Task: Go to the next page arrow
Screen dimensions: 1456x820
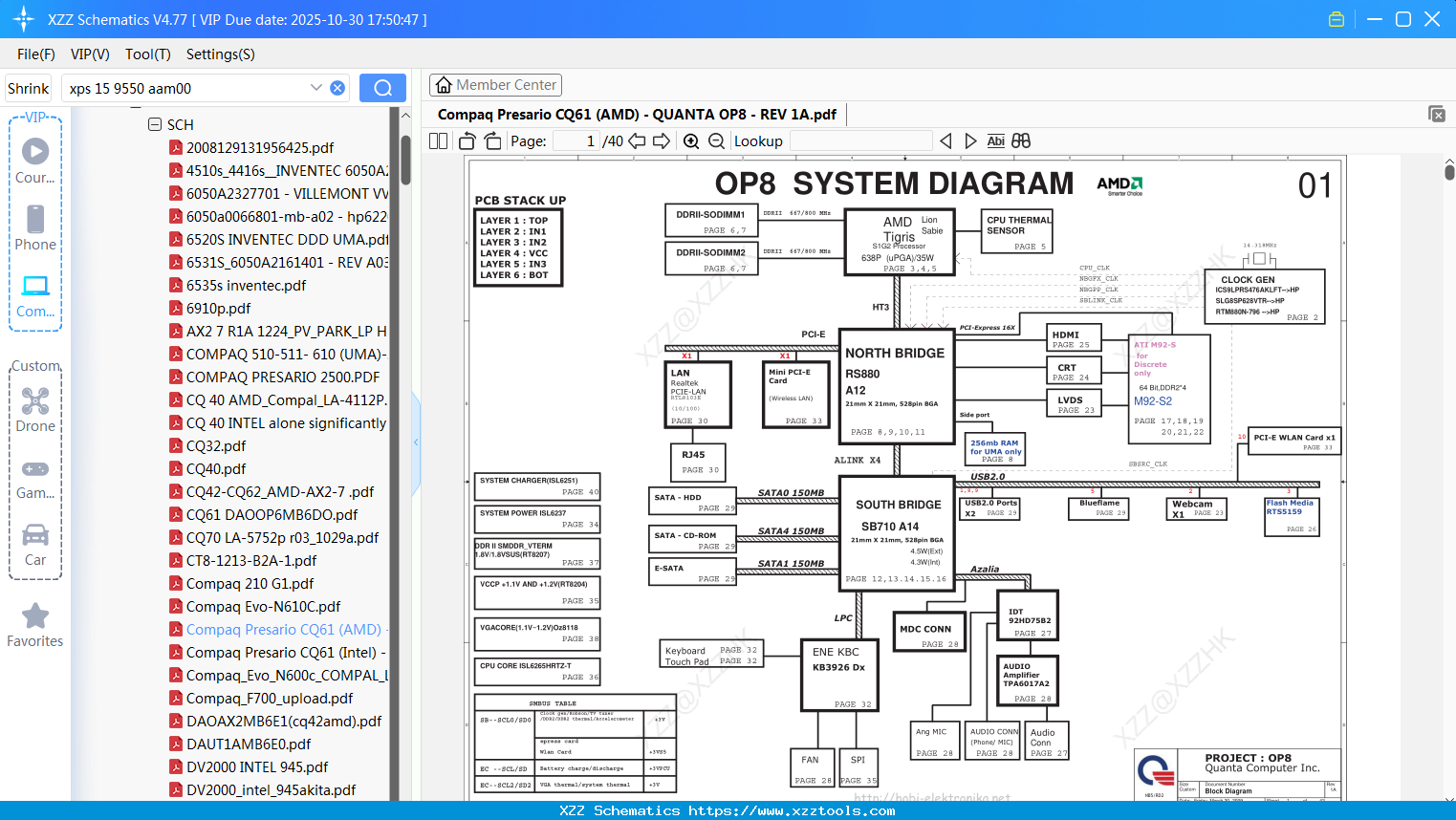Action: (662, 140)
